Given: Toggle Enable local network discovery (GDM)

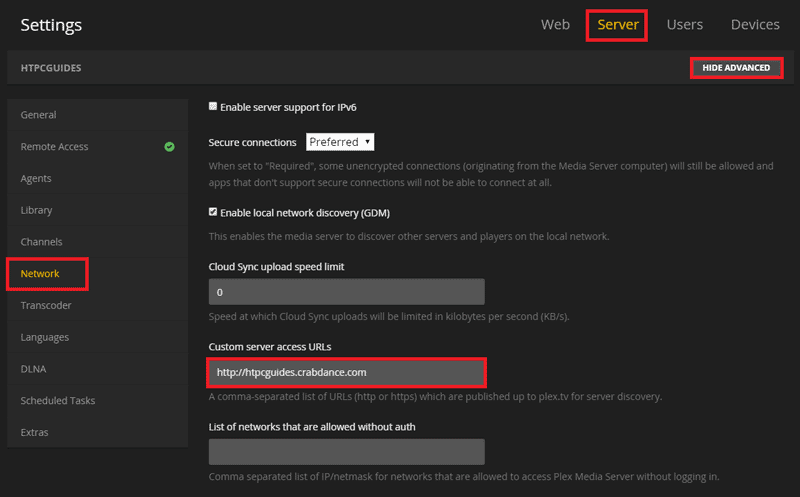Looking at the screenshot, I should click(x=213, y=212).
